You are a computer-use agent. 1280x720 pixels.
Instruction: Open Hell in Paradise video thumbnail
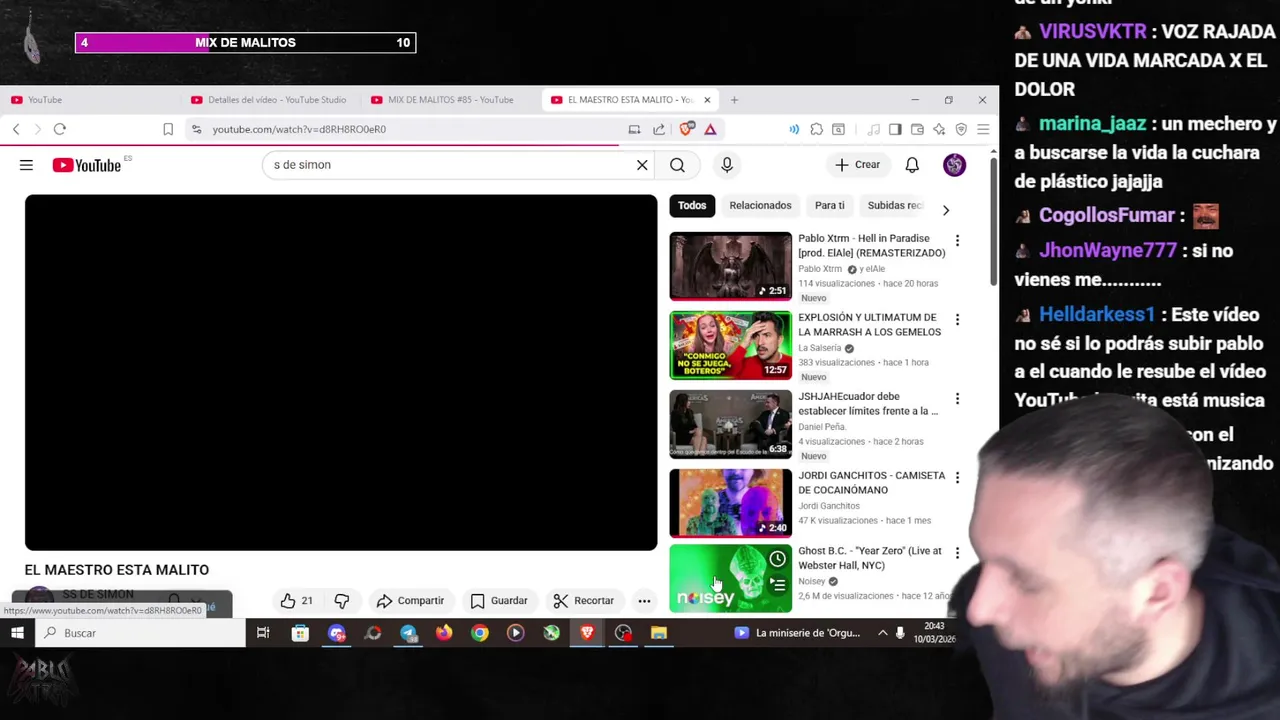point(730,266)
